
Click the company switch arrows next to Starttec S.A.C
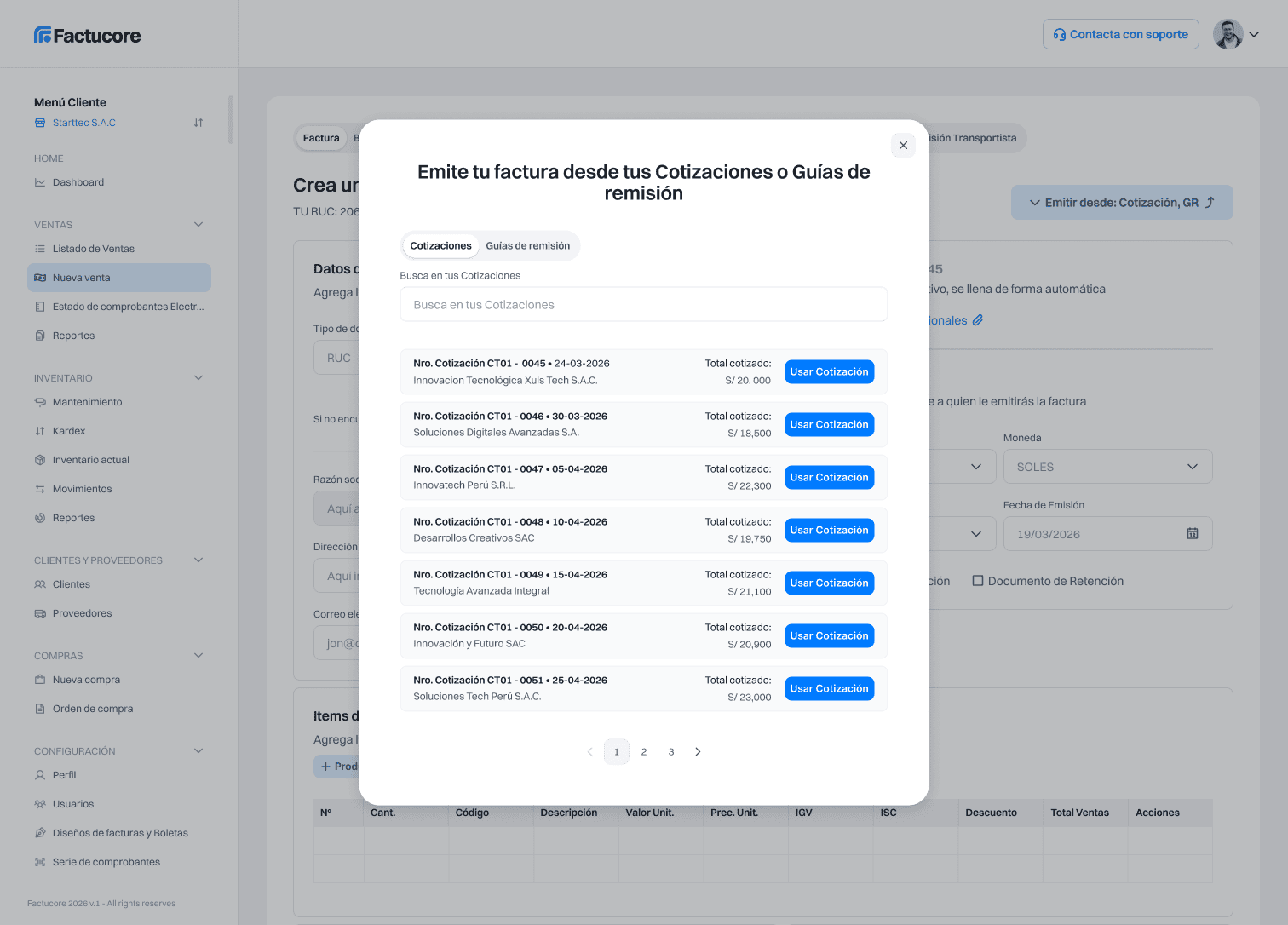(198, 123)
